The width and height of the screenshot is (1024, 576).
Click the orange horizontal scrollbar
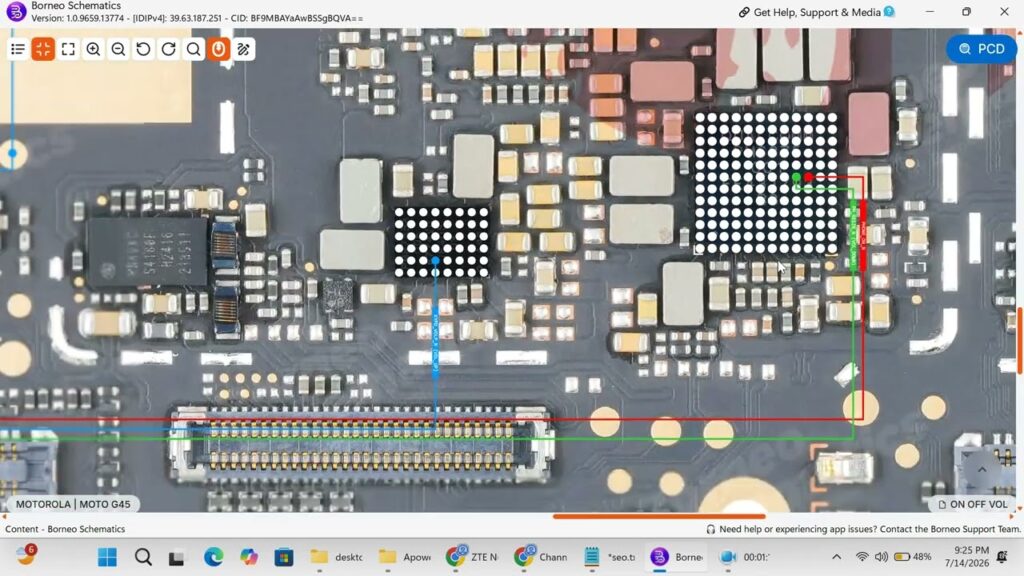point(659,517)
